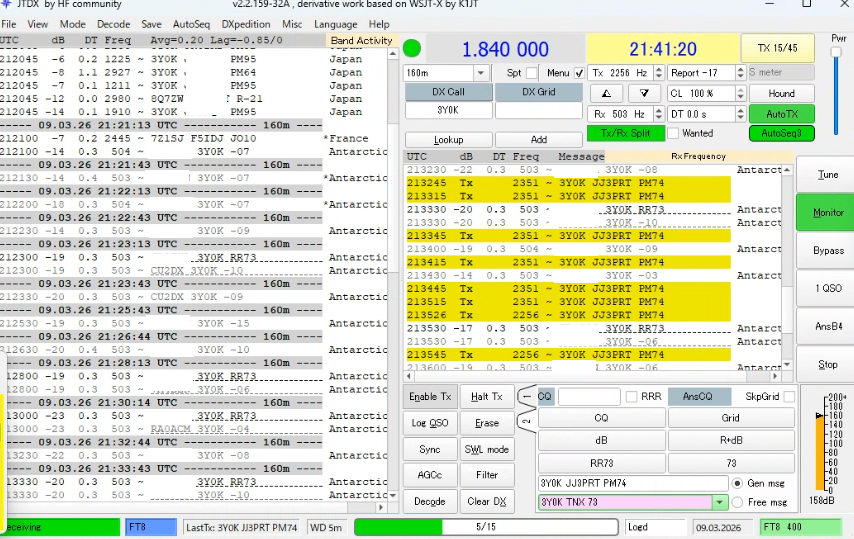
Task: Toggle the green Monitor button
Action: coord(827,212)
